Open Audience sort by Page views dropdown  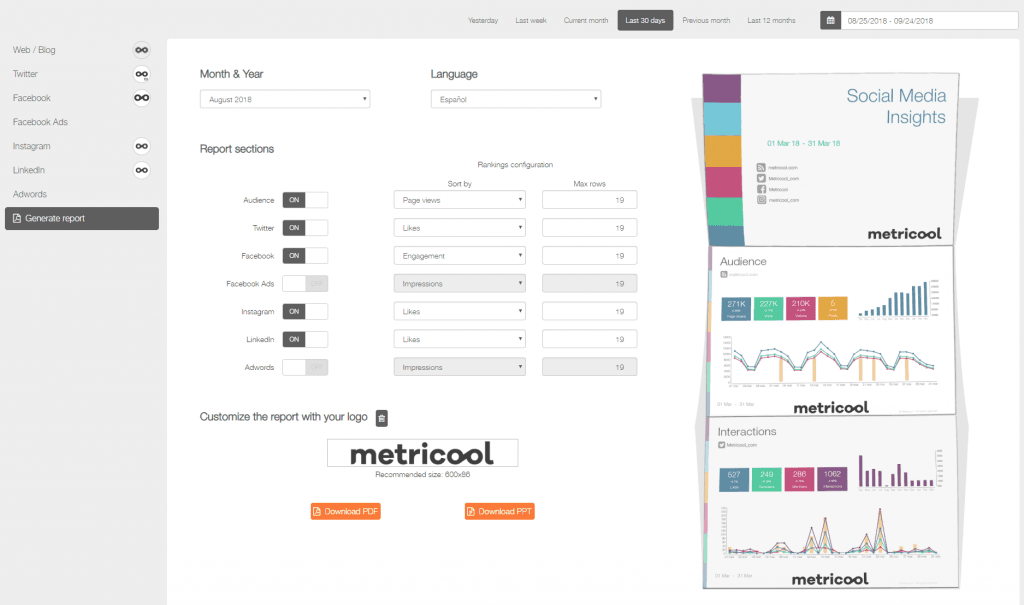[460, 200]
